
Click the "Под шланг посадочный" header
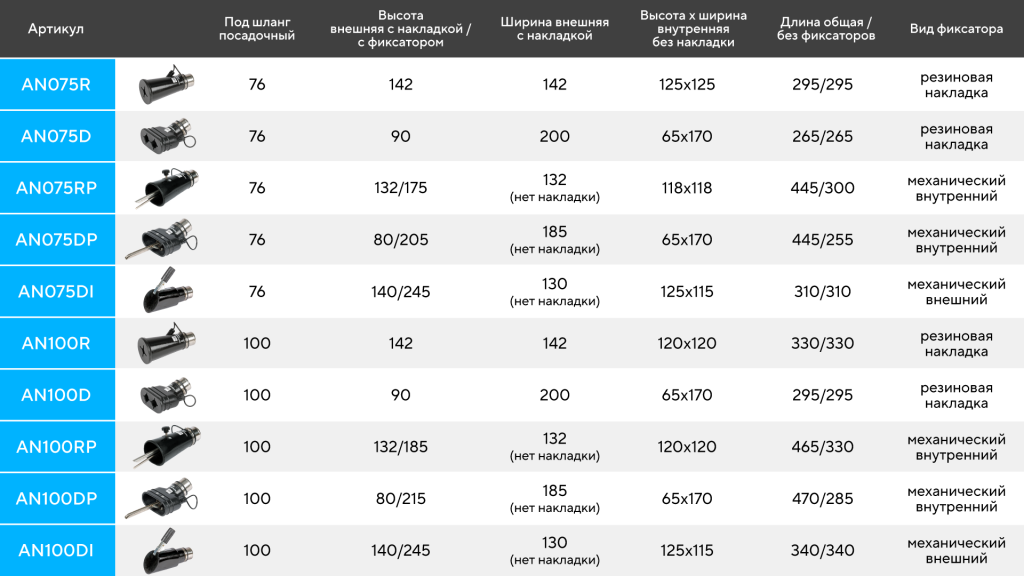257,29
